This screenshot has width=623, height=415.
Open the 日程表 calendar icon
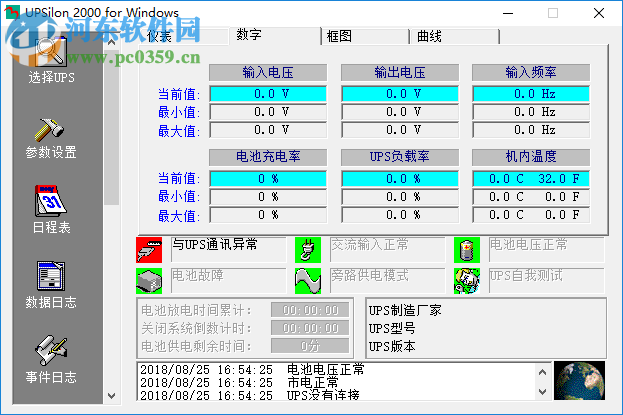[50, 201]
